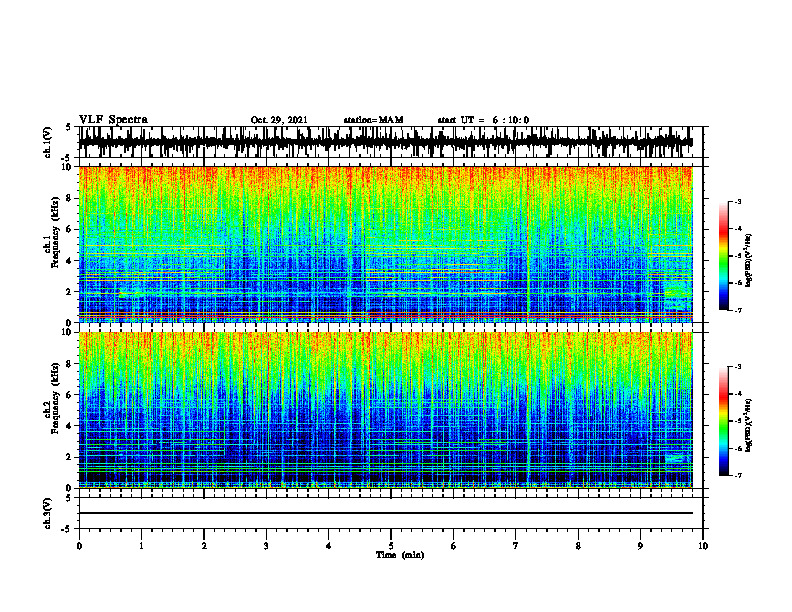Click time axis tick label 4
Image resolution: width=792 pixels, height=612 pixels.
(328, 546)
